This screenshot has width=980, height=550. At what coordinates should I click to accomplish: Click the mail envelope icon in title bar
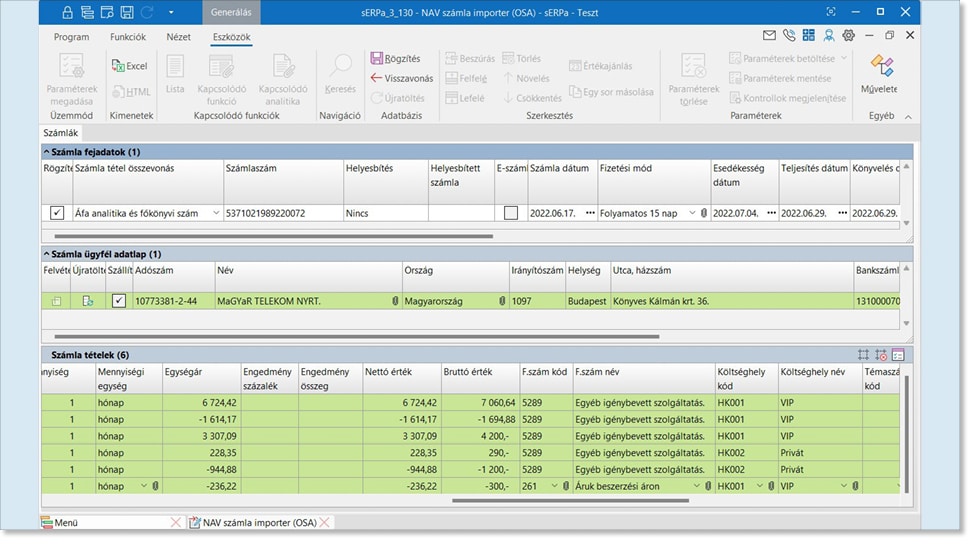769,36
